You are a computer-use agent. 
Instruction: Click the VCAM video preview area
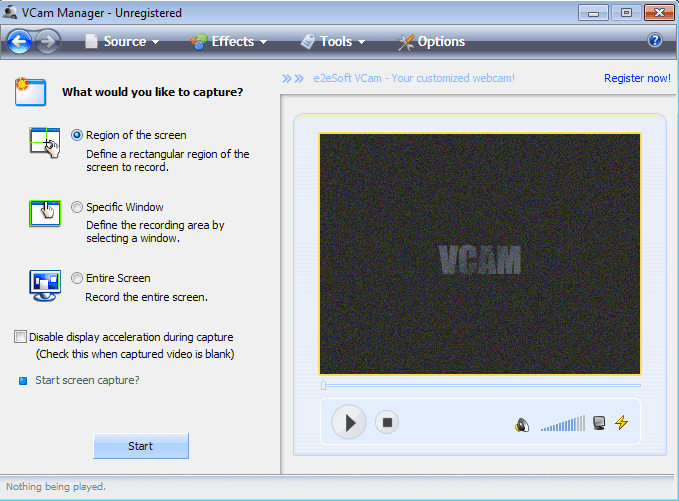480,254
